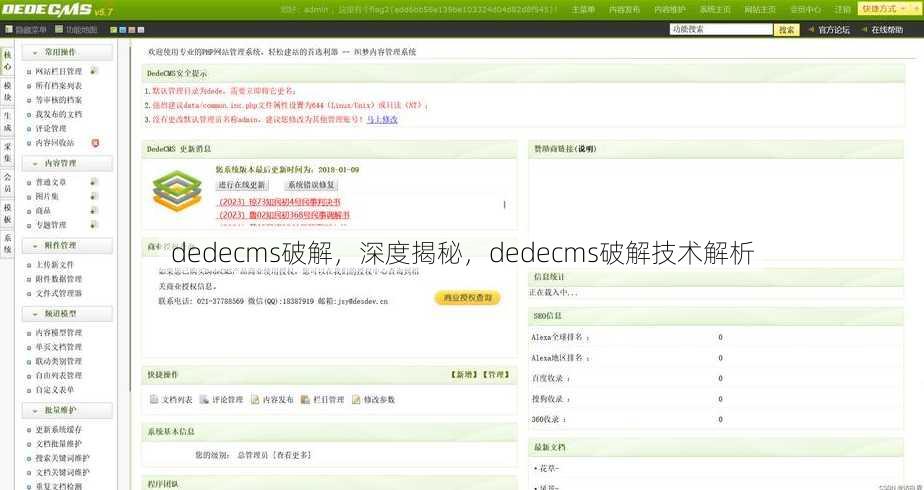Open 联动类别管理 in sidebar
Viewport: 924px width, 490px height.
(58, 361)
